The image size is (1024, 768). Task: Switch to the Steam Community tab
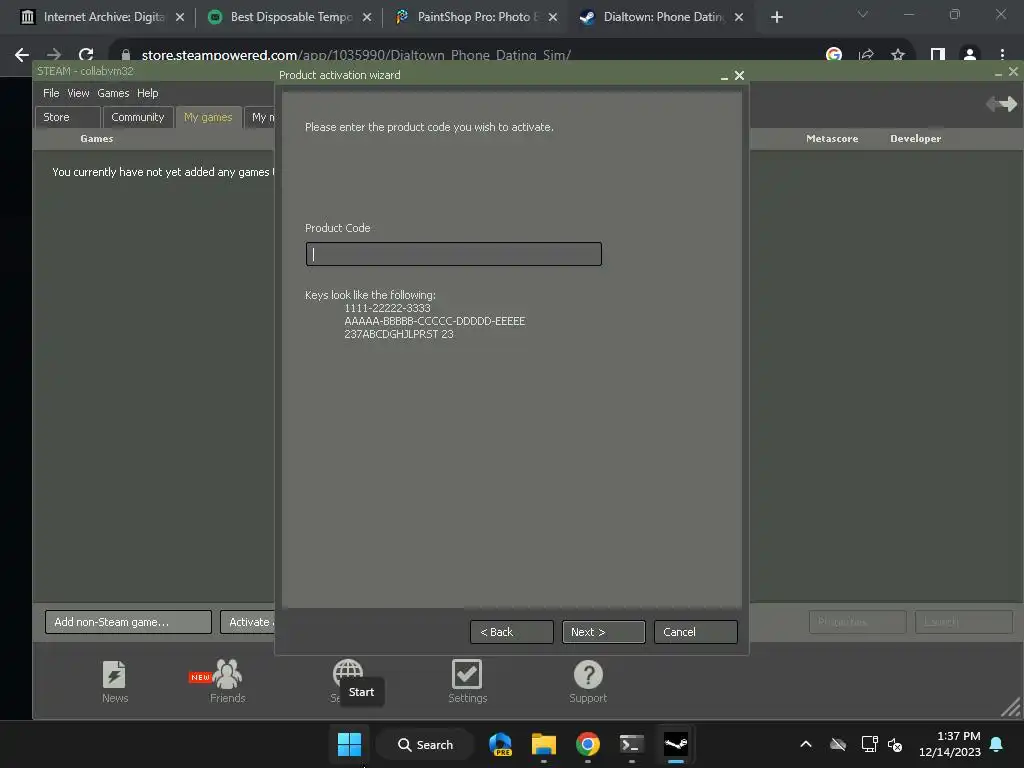point(138,117)
